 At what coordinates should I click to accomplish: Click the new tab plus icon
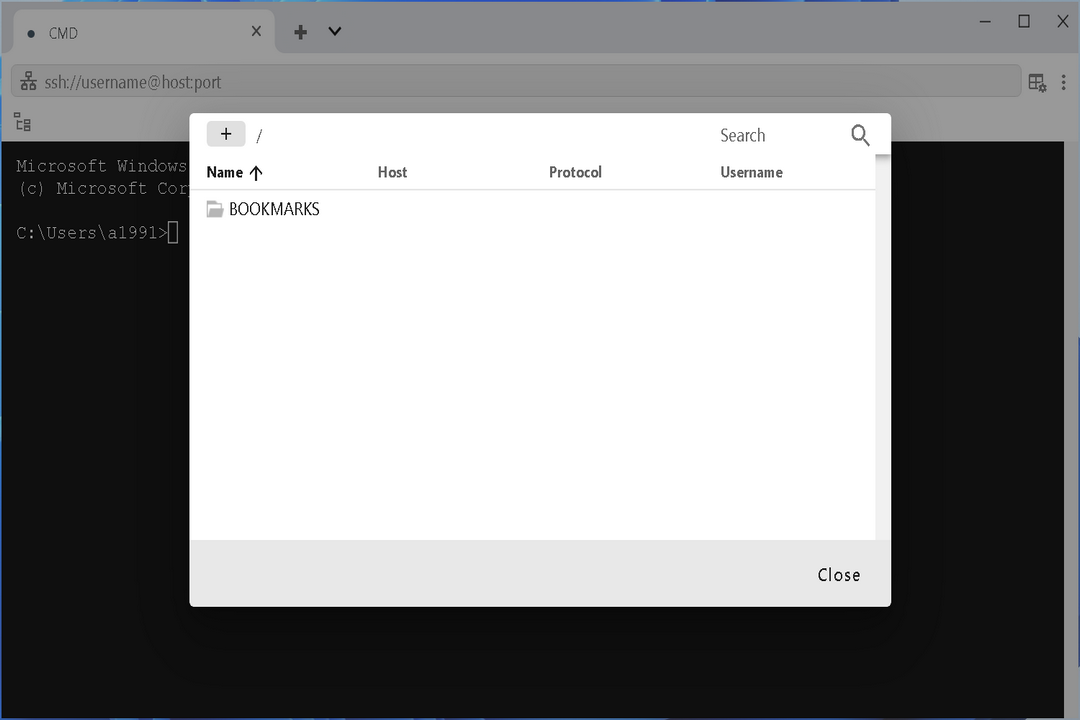pyautogui.click(x=300, y=31)
